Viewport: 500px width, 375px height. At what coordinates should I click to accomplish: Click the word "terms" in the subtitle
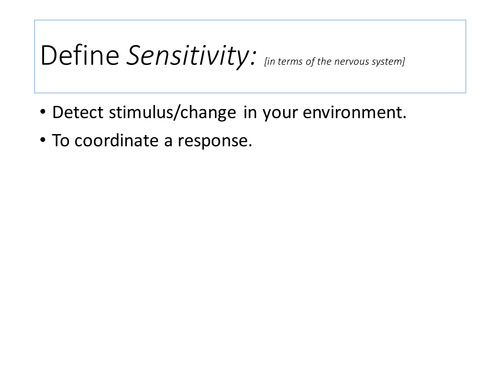290,62
